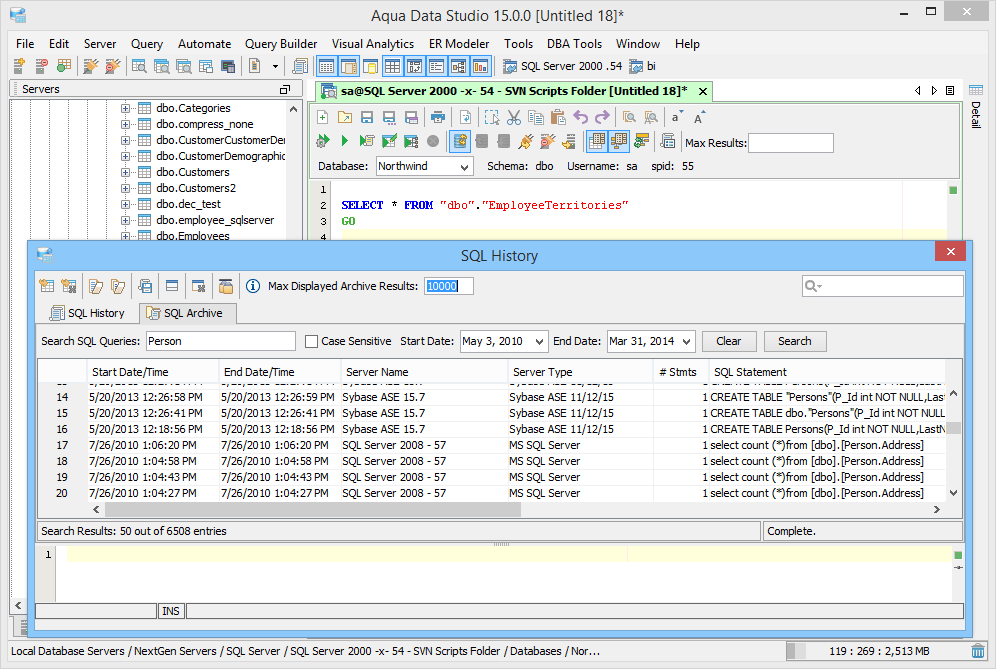This screenshot has height=669, width=996.
Task: Click the open file folder icon in query toolbar
Action: [344, 117]
